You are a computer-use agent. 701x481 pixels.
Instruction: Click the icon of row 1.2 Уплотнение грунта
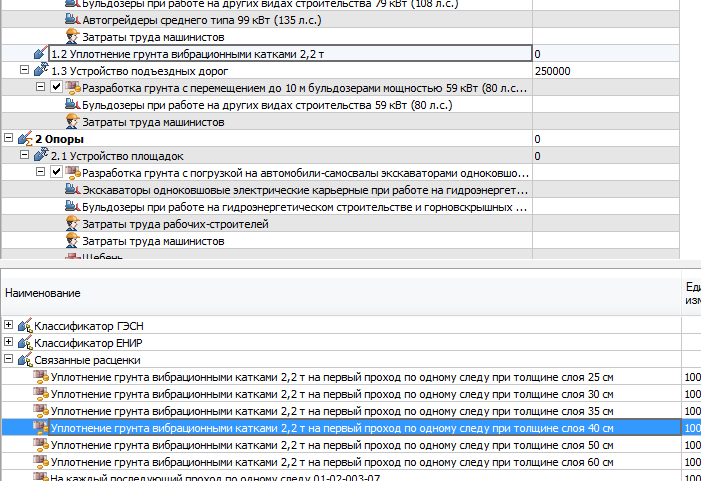point(41,53)
